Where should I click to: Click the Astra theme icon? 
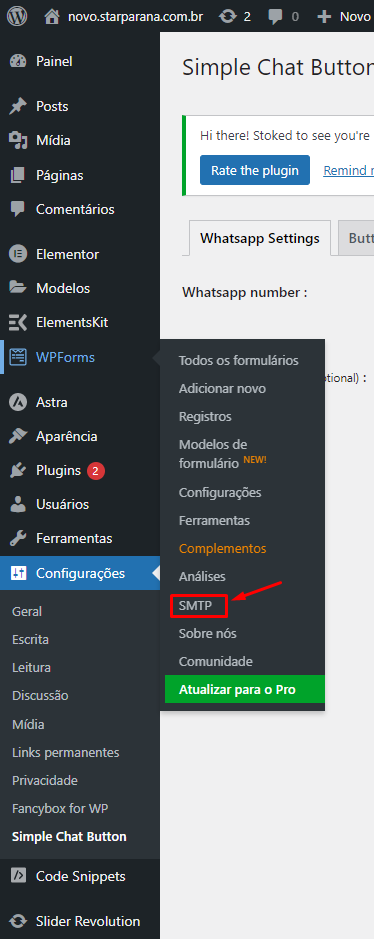tap(19, 402)
